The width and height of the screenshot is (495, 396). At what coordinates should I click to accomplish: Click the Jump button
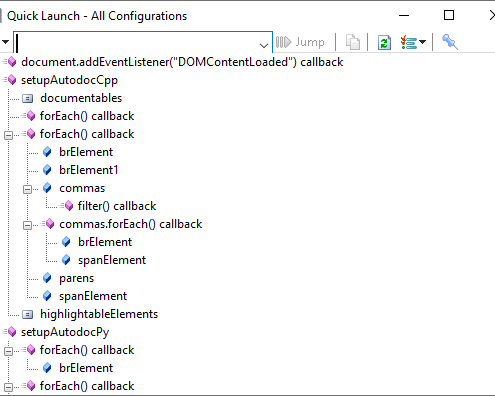[x=300, y=42]
